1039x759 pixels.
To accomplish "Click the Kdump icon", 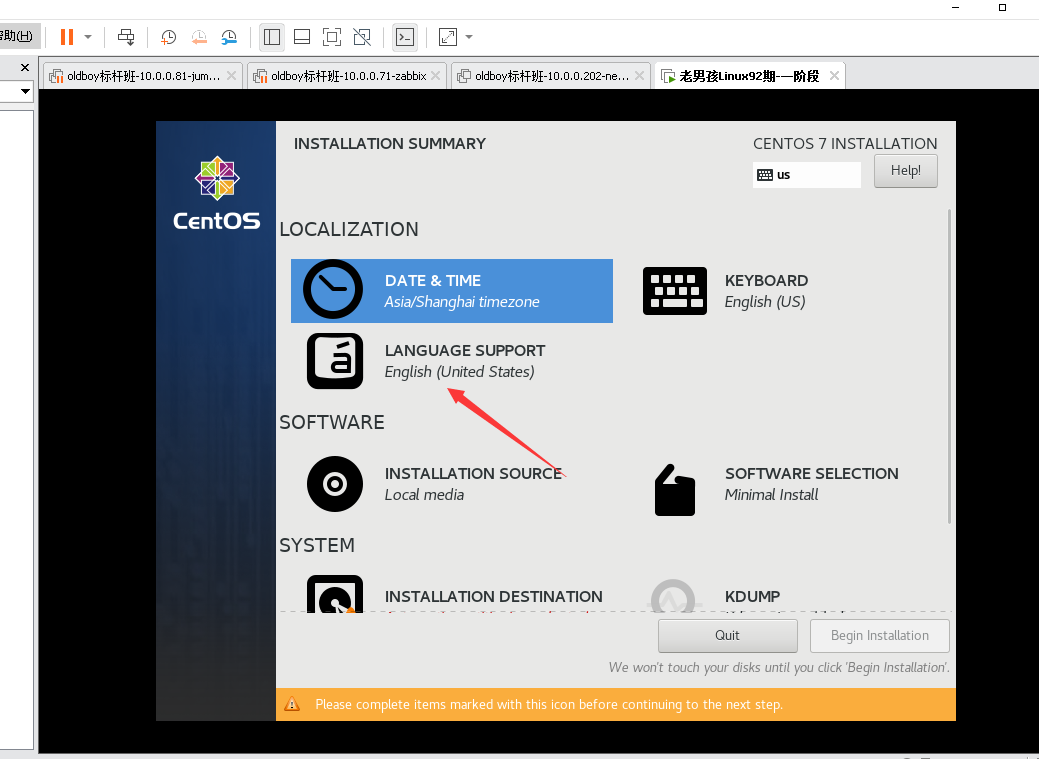I will tap(673, 596).
